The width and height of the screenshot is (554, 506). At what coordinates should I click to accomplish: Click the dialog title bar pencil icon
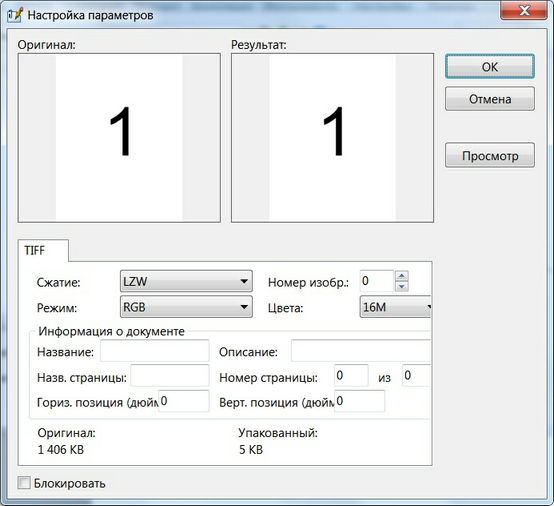tap(15, 15)
